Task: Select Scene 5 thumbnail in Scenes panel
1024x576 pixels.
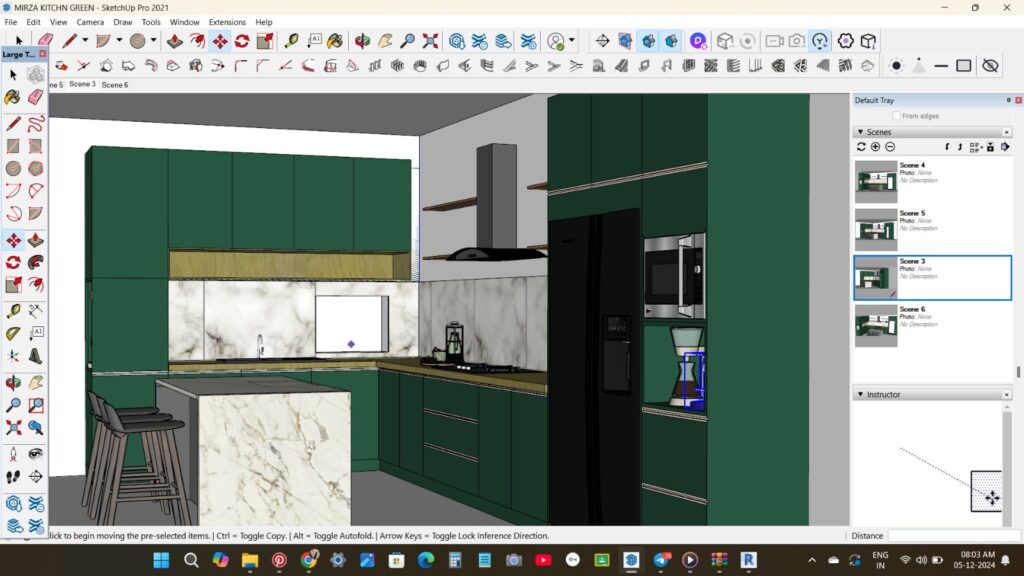Action: click(876, 229)
